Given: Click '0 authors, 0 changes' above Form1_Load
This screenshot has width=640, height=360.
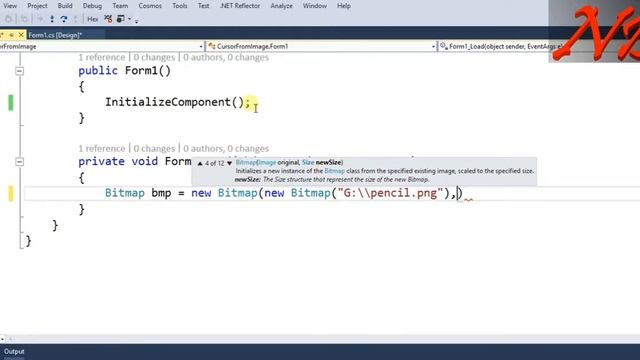Looking at the screenshot, I should tap(226, 148).
